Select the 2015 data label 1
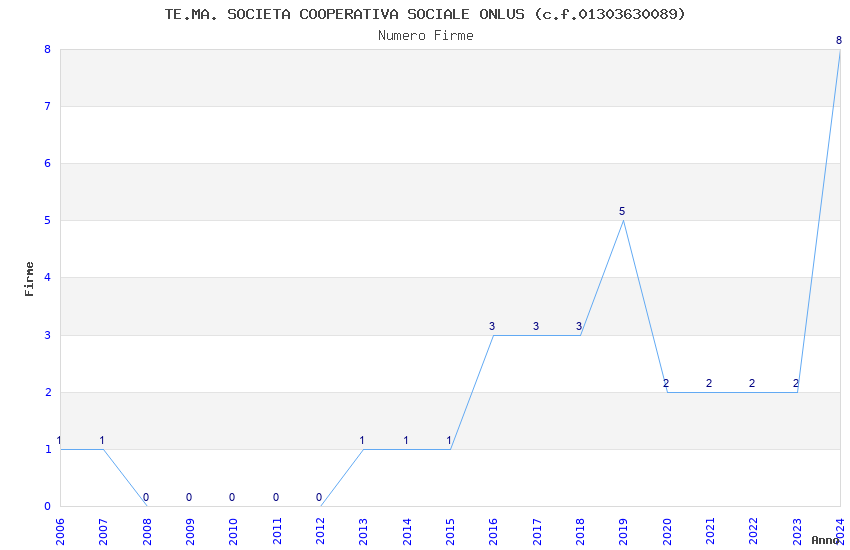Viewport: 850px width, 550px height. pos(449,441)
